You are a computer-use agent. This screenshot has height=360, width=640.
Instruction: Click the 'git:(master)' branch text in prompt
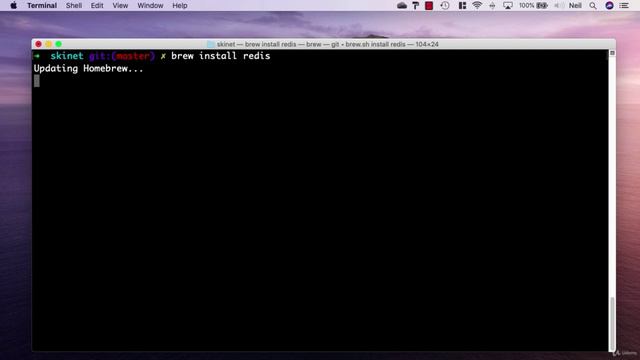122,56
